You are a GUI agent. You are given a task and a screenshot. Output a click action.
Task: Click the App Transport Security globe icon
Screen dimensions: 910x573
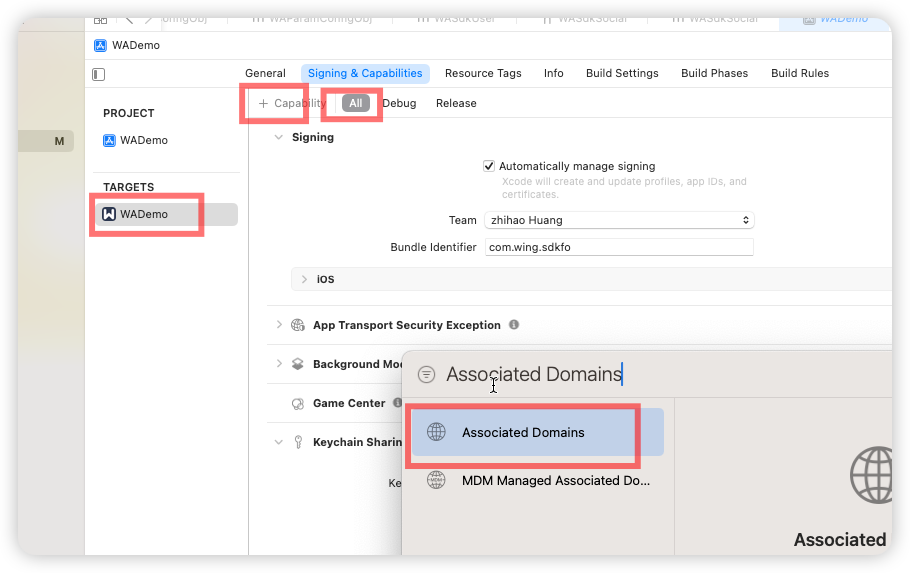click(298, 325)
